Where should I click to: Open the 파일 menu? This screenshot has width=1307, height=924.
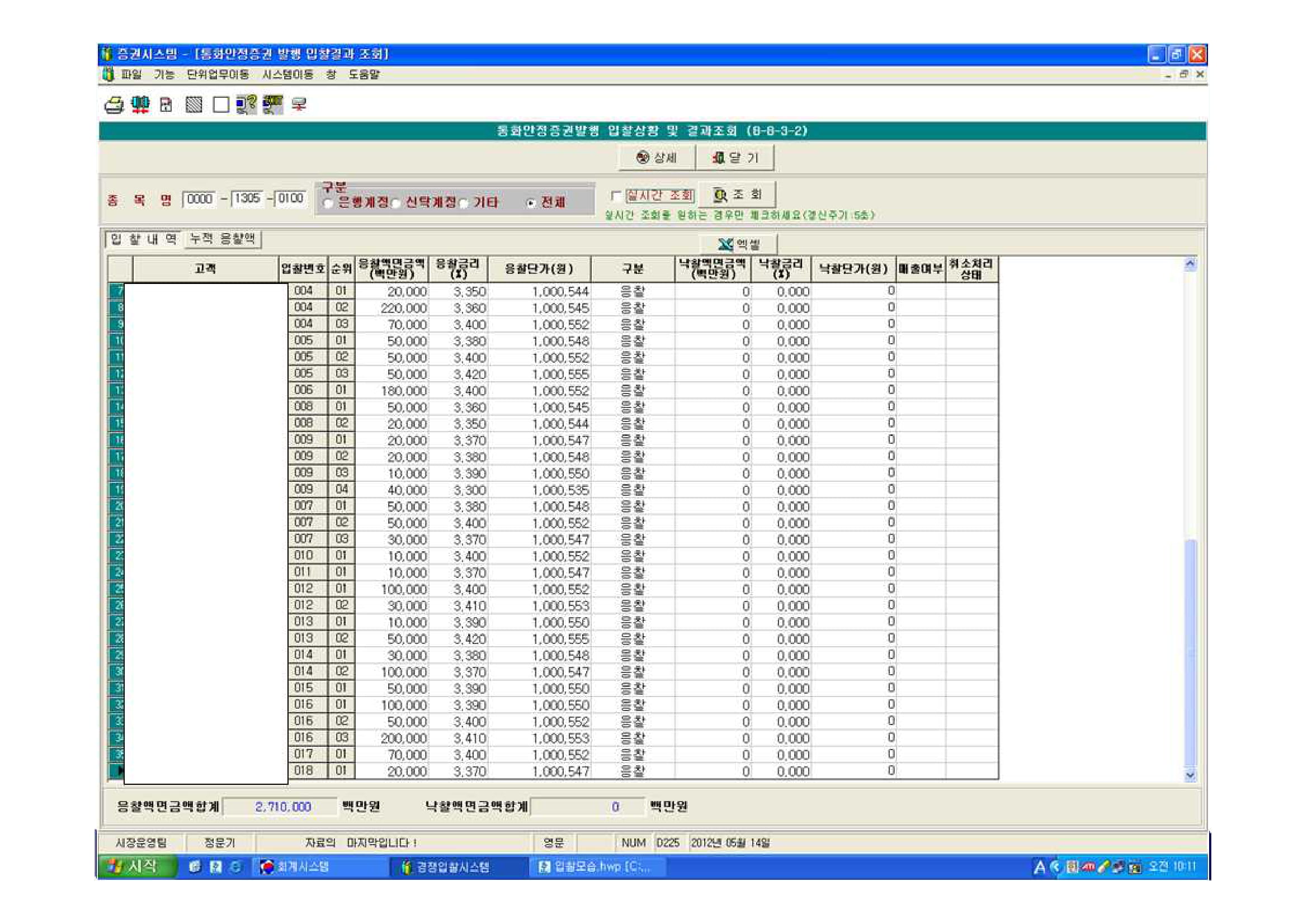131,74
